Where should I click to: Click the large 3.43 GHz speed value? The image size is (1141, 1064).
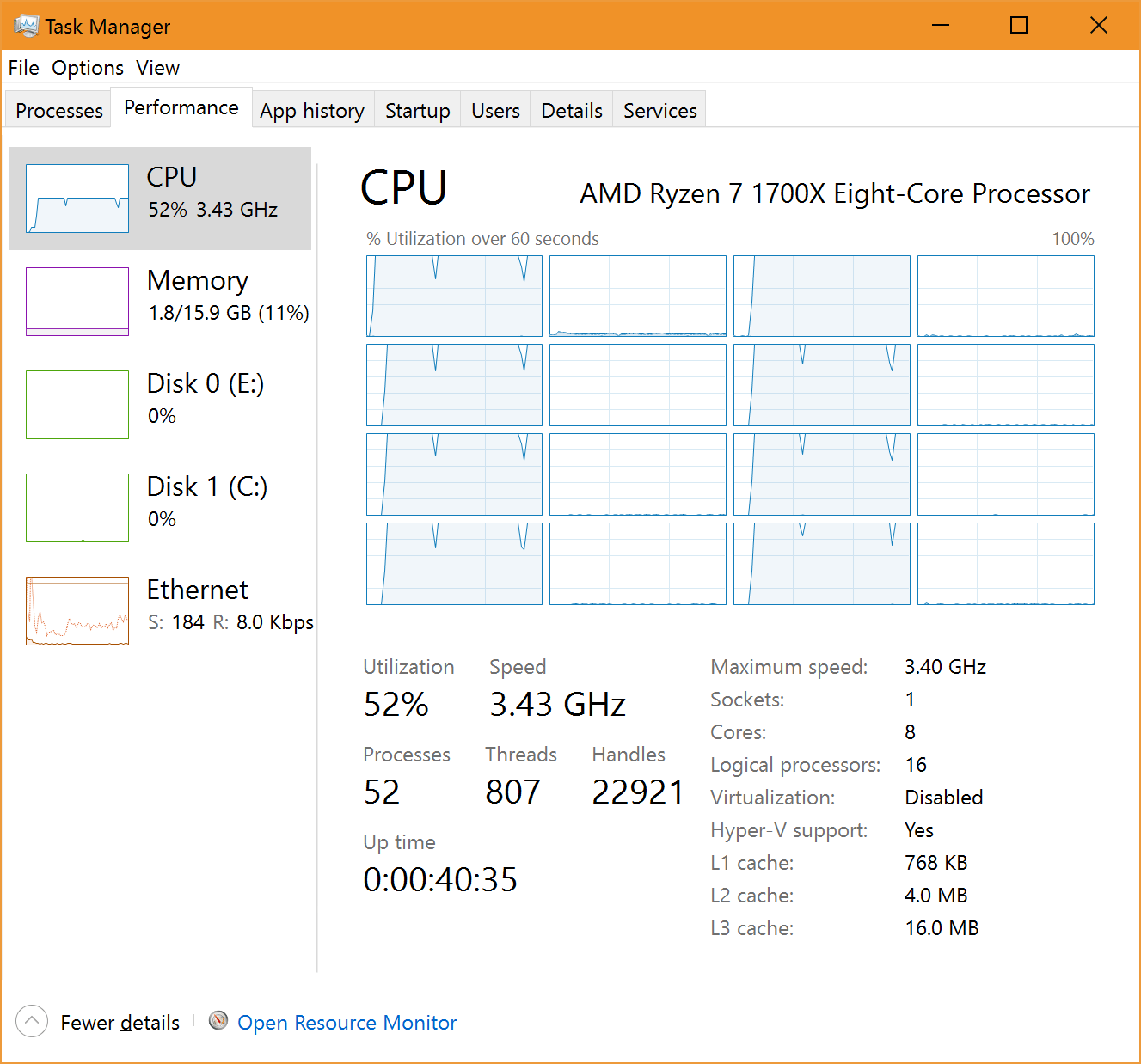(558, 704)
